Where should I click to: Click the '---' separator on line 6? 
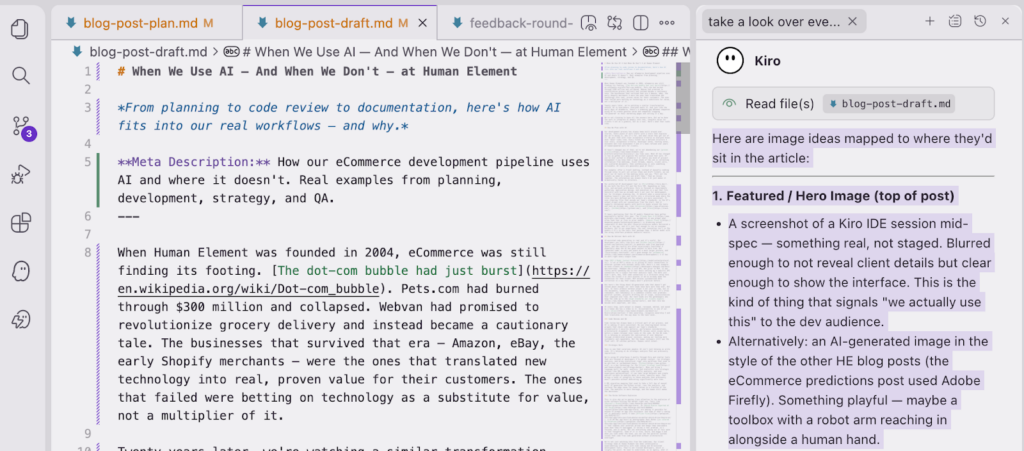tap(129, 216)
